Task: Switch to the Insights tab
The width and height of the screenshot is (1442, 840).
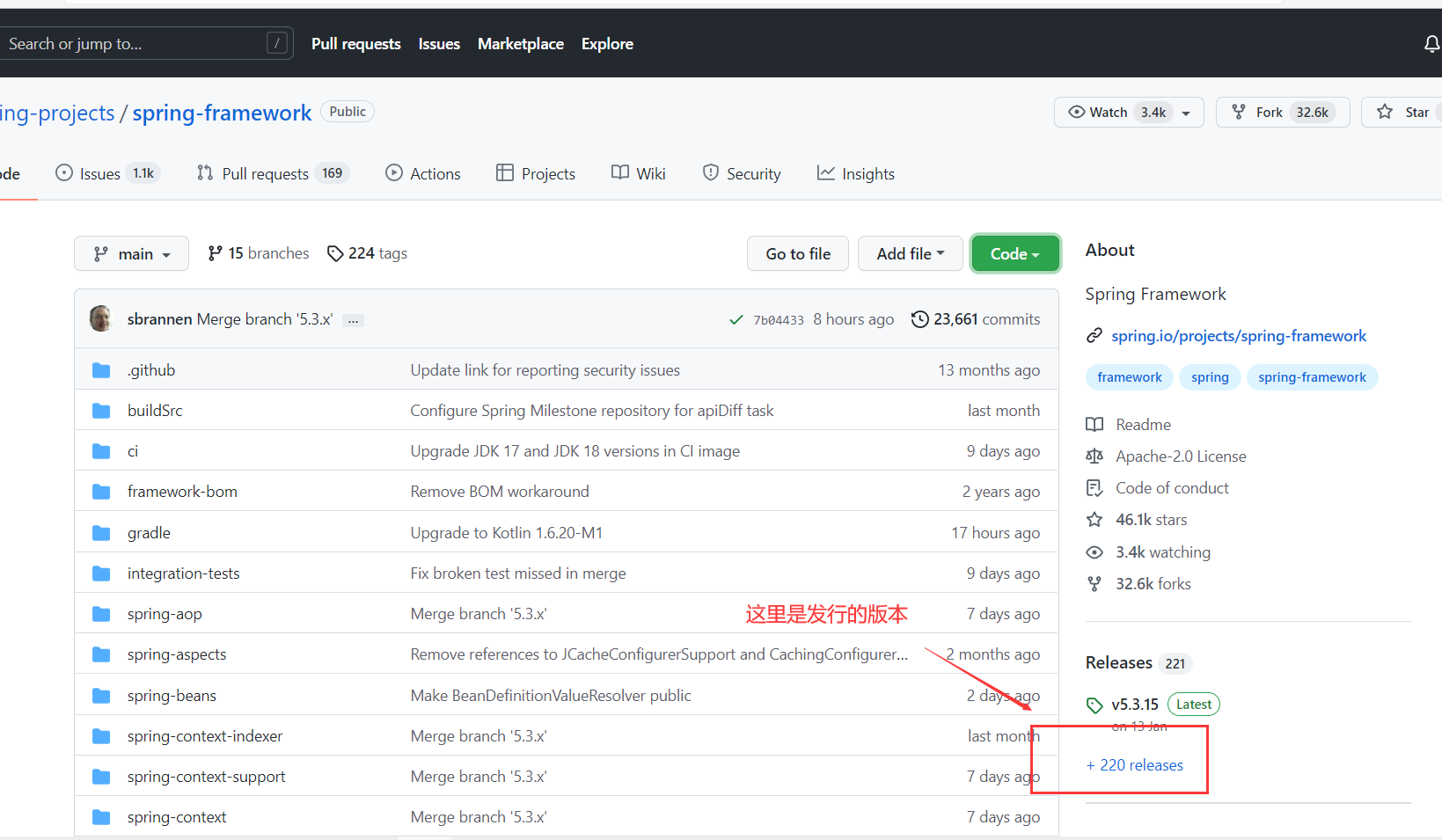Action: pyautogui.click(x=856, y=173)
